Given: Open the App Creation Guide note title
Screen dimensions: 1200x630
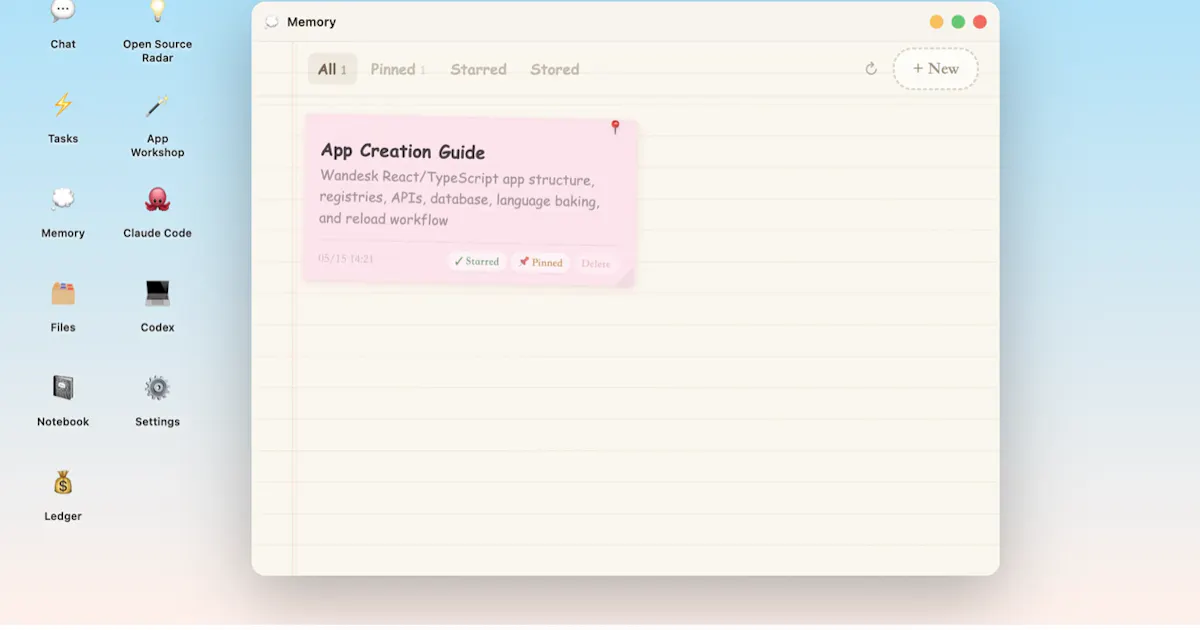Looking at the screenshot, I should [403, 152].
